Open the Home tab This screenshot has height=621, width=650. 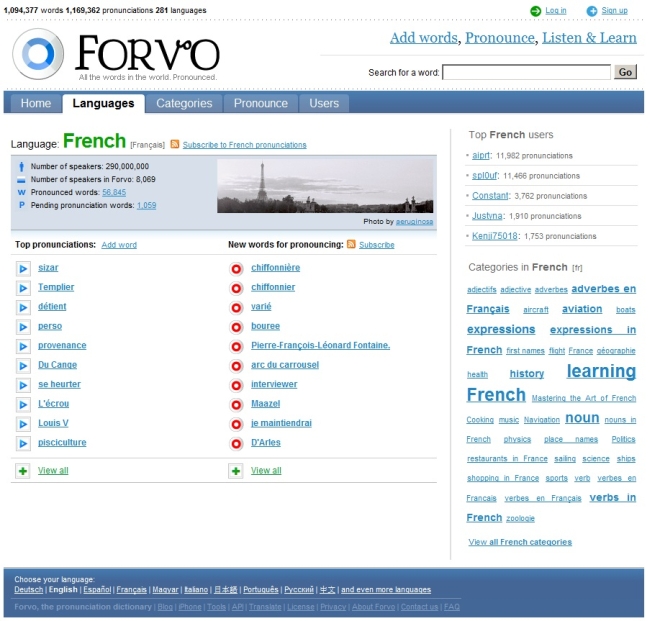(36, 103)
